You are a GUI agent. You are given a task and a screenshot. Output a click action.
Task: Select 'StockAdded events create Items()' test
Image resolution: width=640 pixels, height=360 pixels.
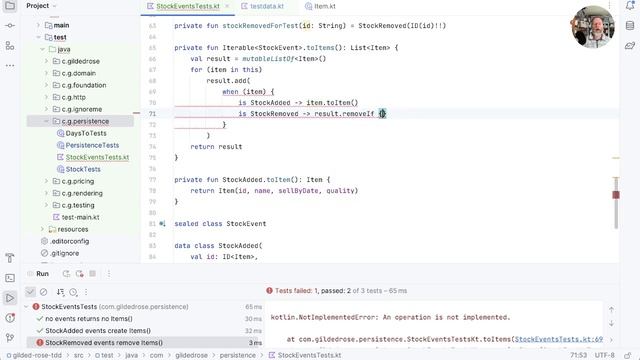(x=98, y=331)
